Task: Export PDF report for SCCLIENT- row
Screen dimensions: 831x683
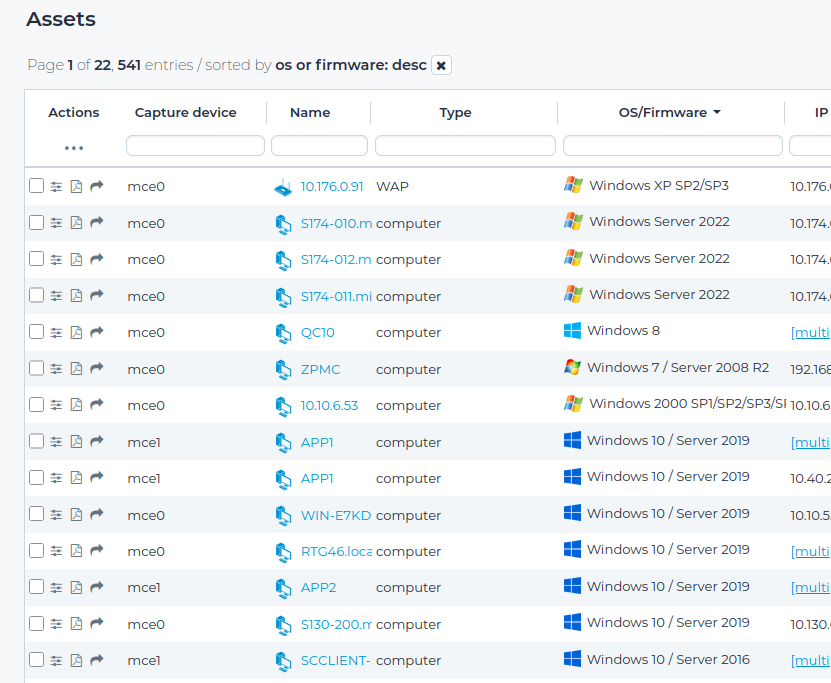Action: [x=76, y=660]
